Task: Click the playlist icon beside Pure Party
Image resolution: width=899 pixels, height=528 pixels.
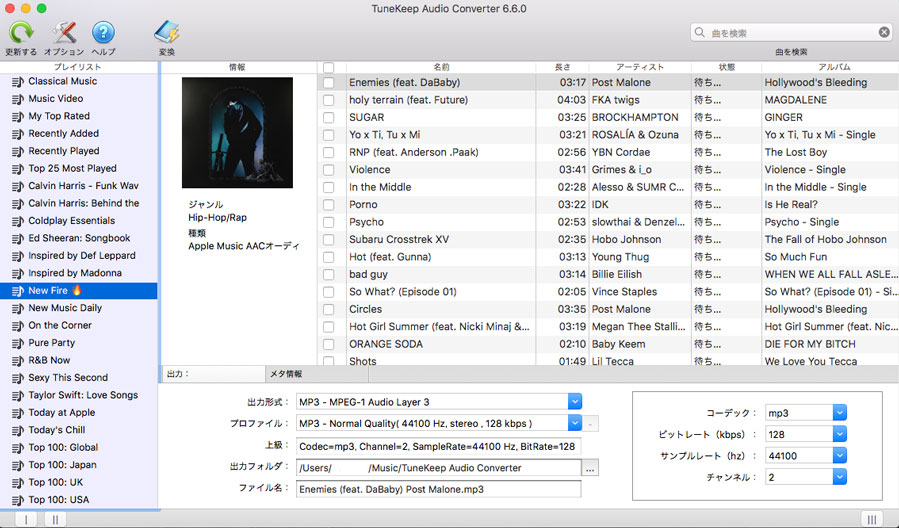Action: tap(18, 343)
